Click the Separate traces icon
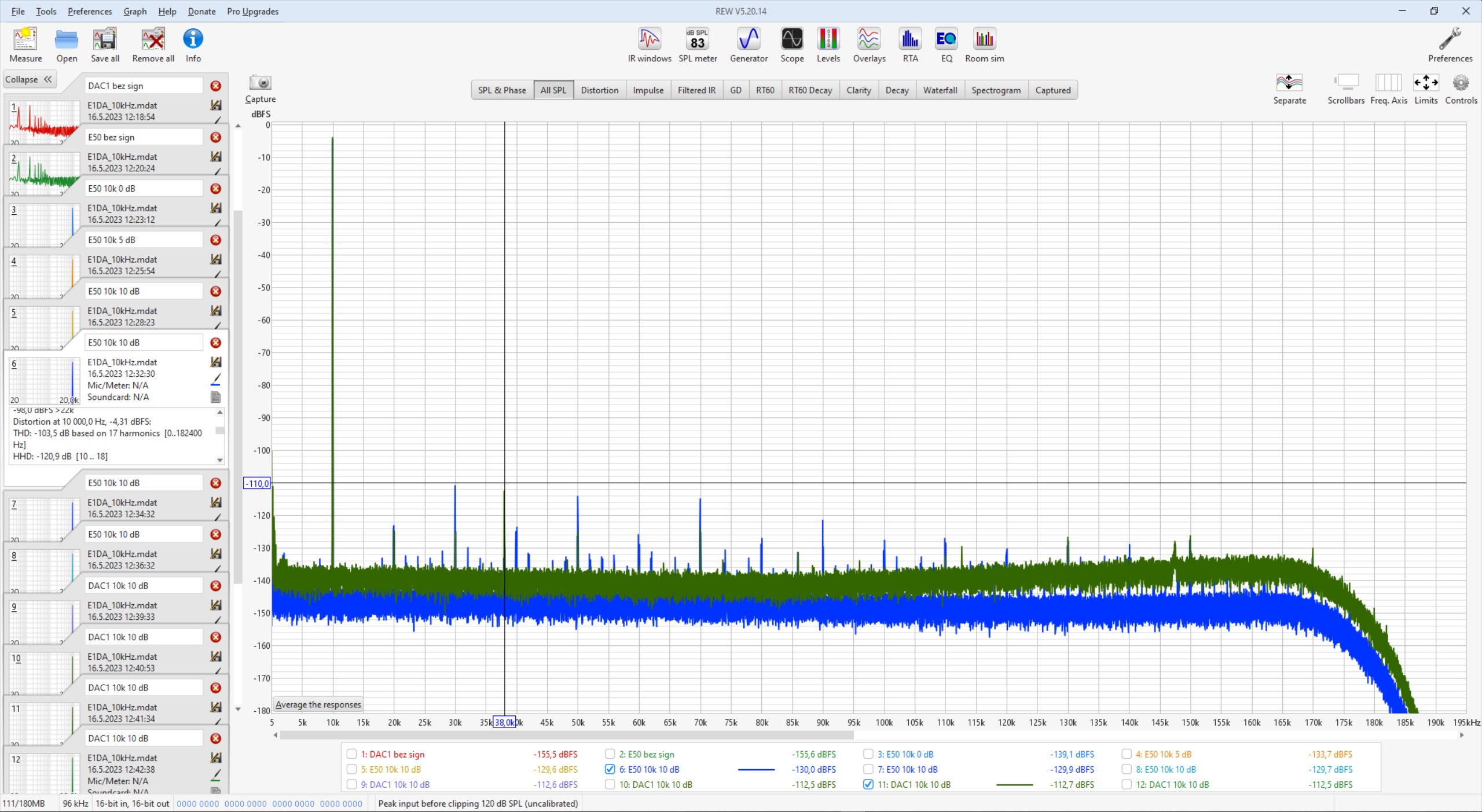Viewport: 1482px width, 812px height. pos(1289,89)
